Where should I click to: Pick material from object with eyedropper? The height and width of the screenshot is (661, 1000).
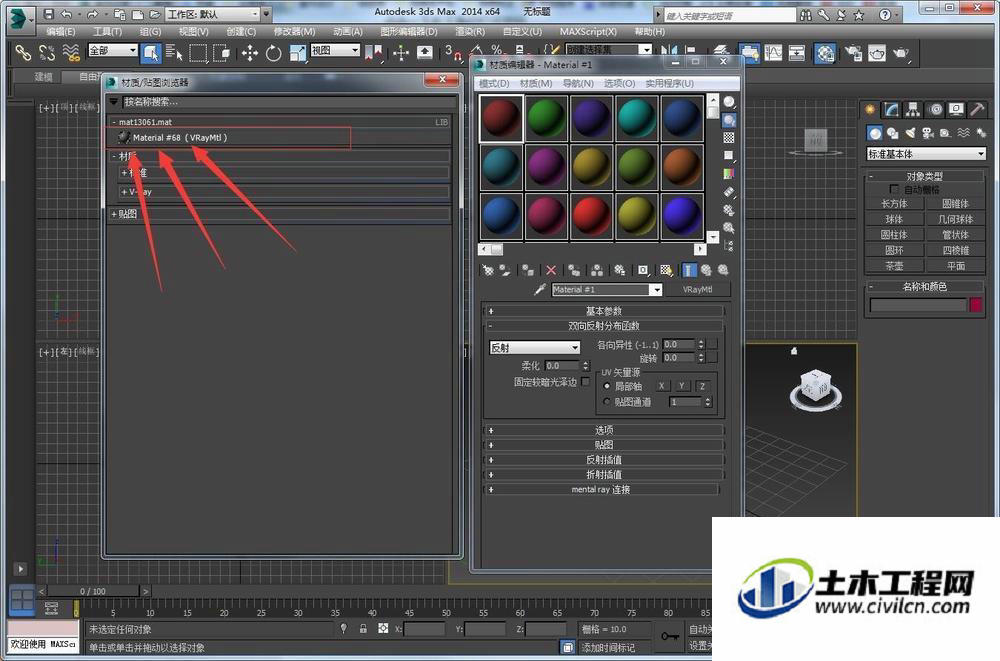pyautogui.click(x=540, y=290)
